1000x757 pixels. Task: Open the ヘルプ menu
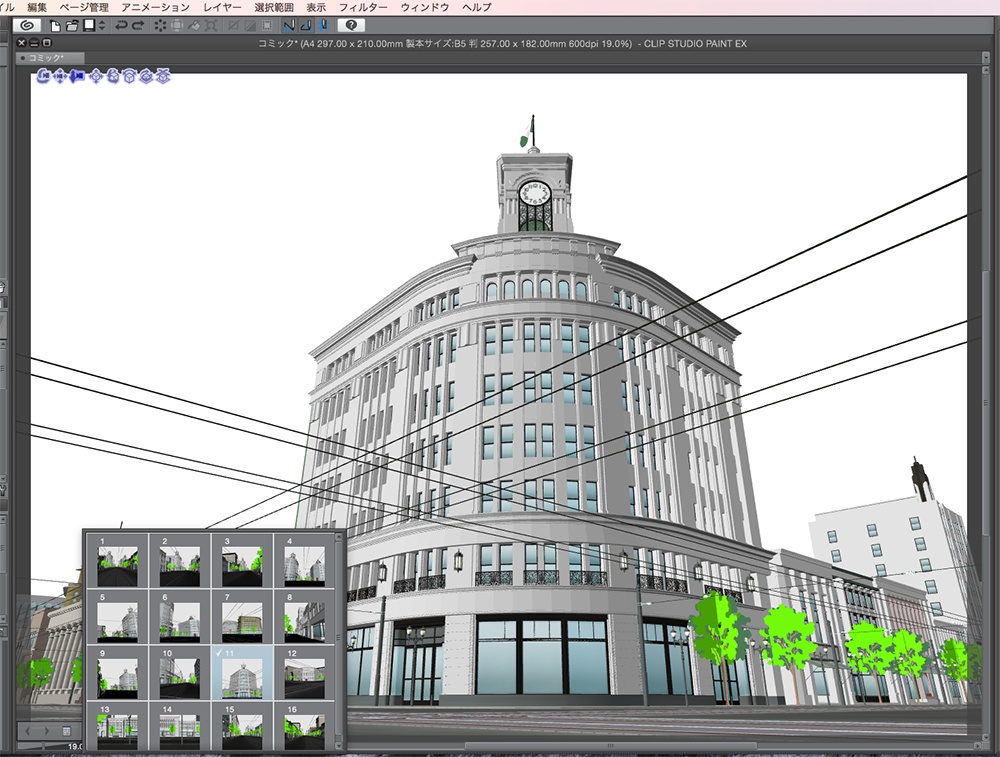[x=477, y=7]
